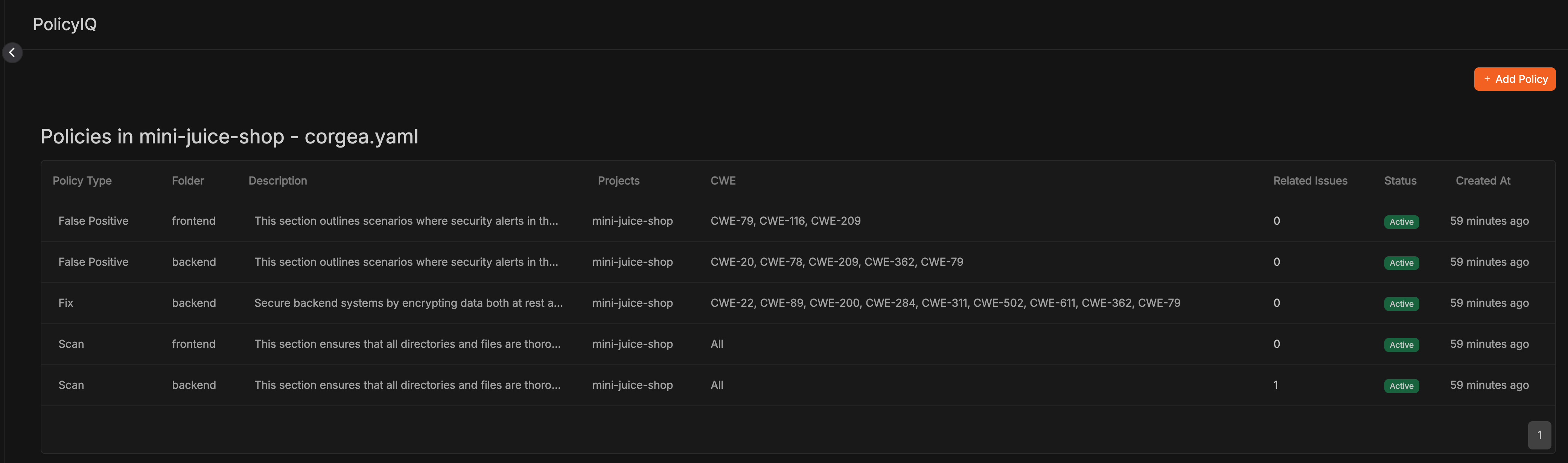Click mini-juice-shop project in the first row
Viewport: 1568px width, 463px height.
(x=632, y=221)
